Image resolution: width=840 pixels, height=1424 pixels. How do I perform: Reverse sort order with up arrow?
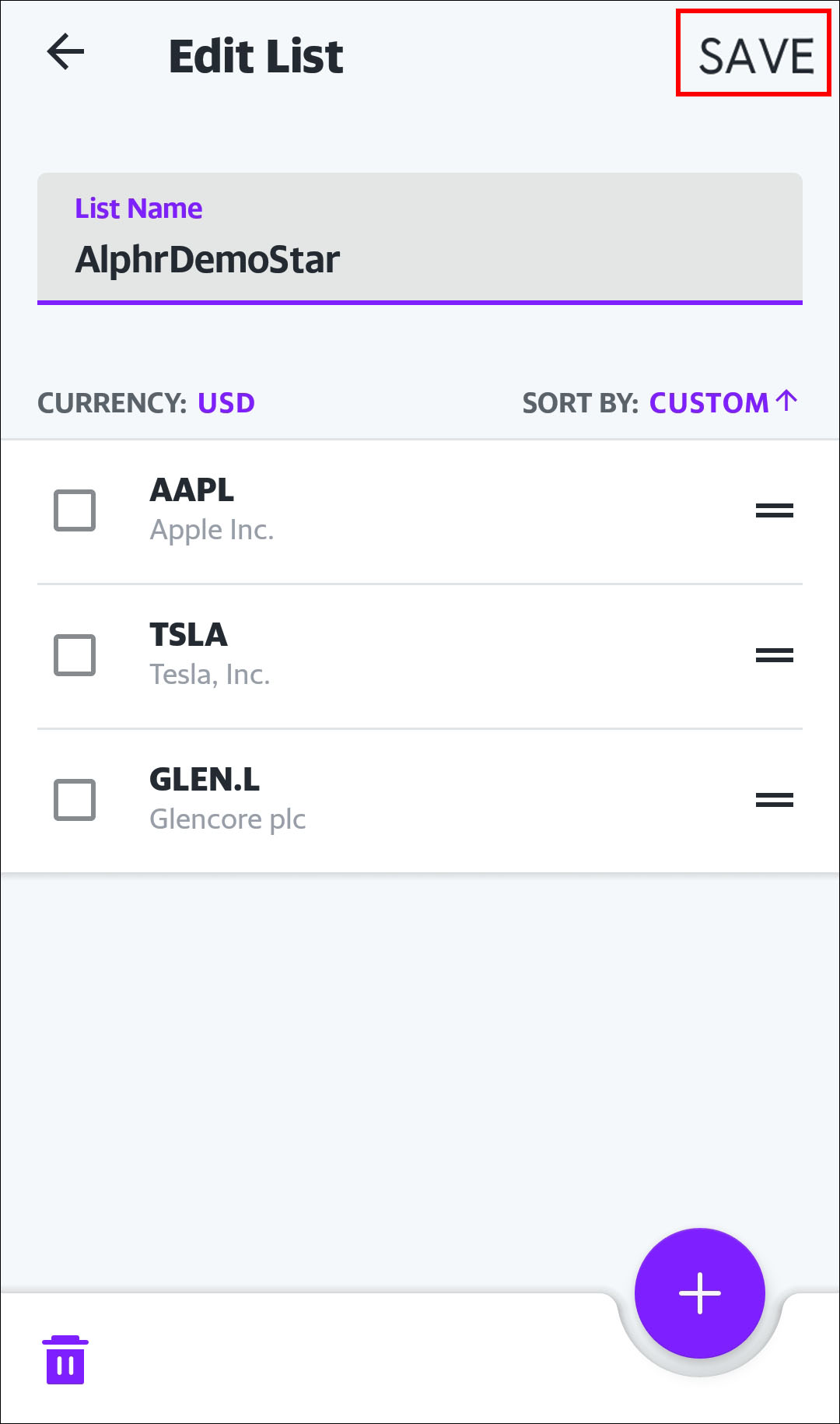pos(787,401)
